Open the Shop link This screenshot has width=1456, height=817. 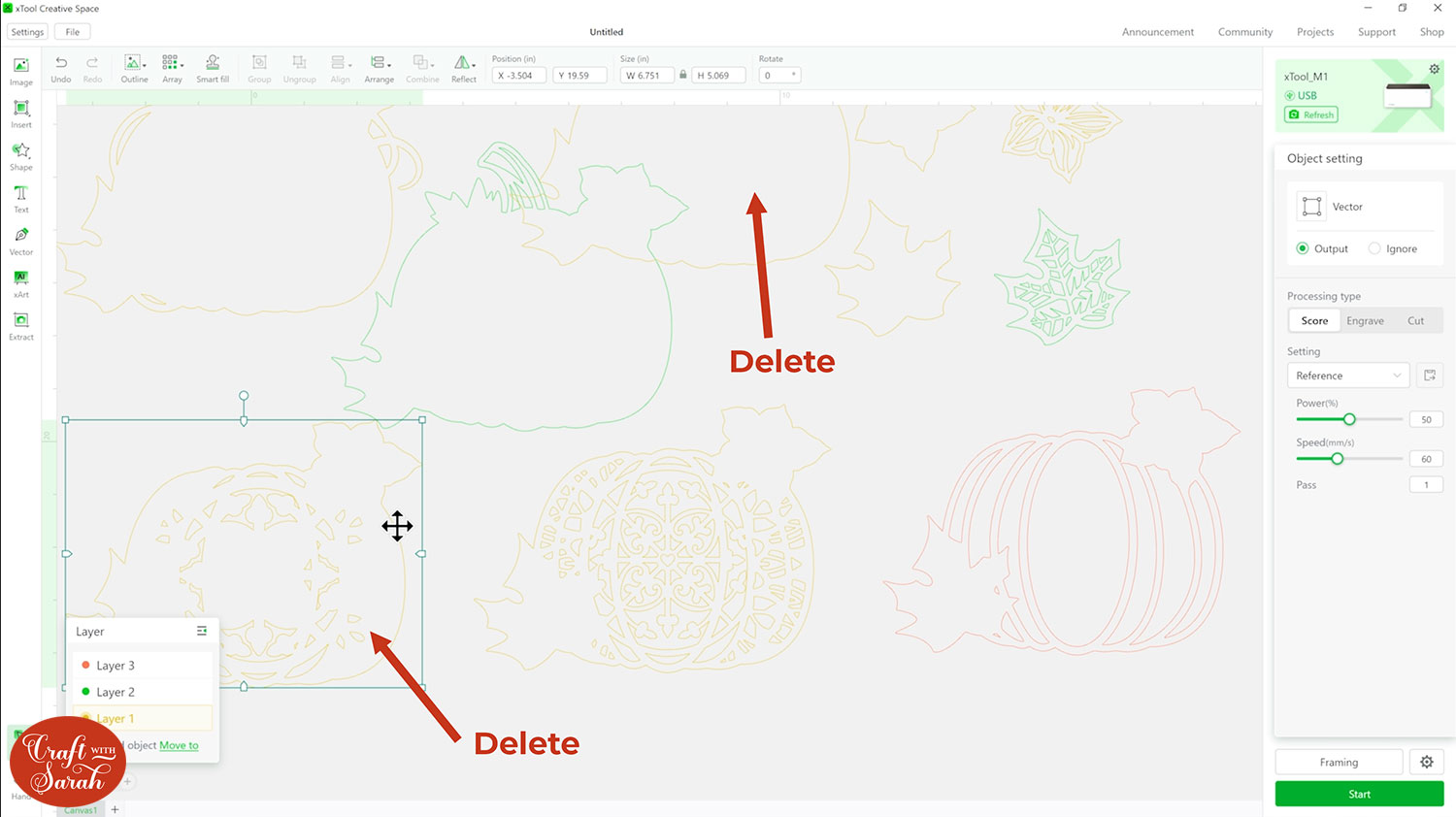coord(1432,32)
